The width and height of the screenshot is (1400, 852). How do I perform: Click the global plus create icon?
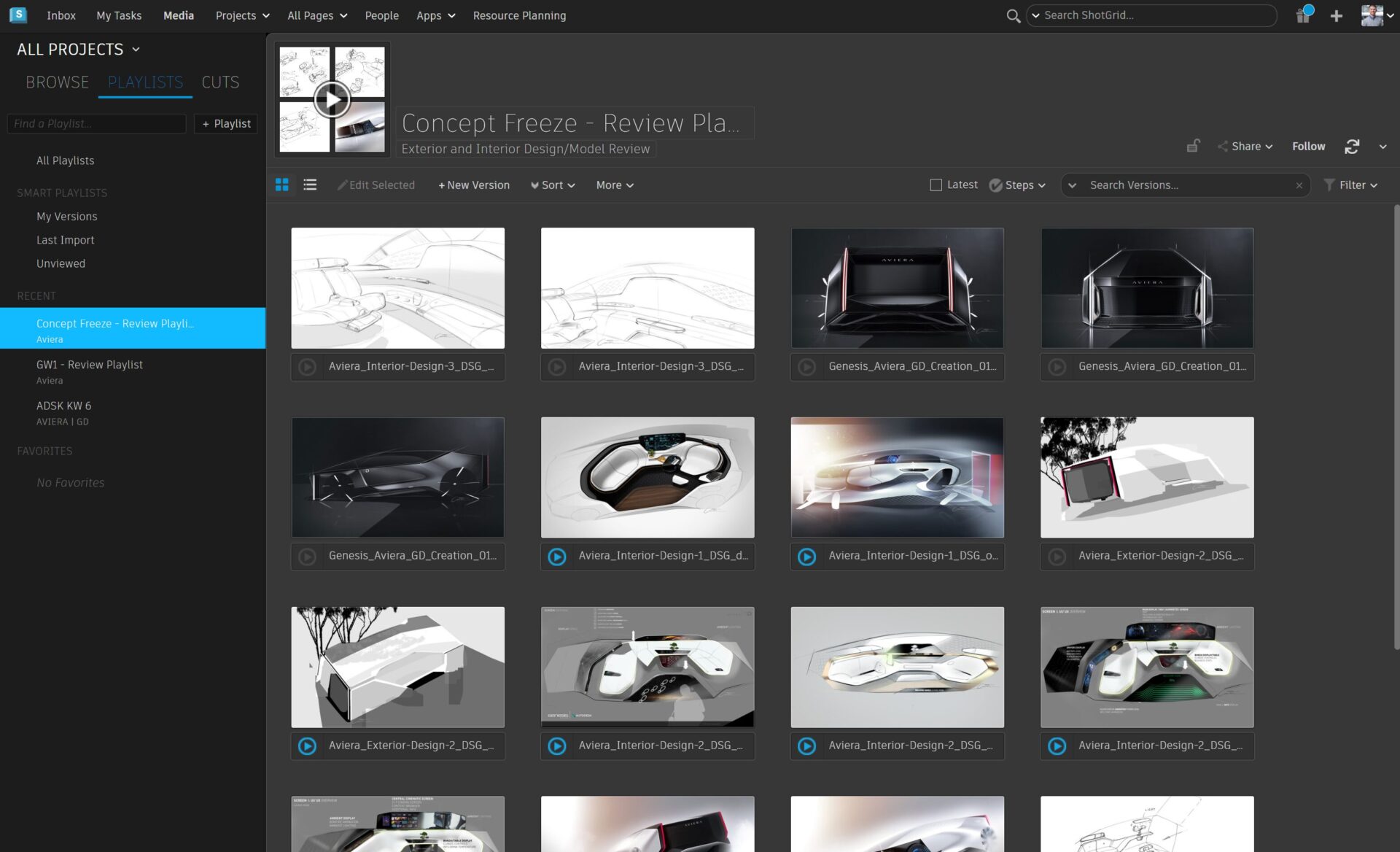click(x=1336, y=15)
